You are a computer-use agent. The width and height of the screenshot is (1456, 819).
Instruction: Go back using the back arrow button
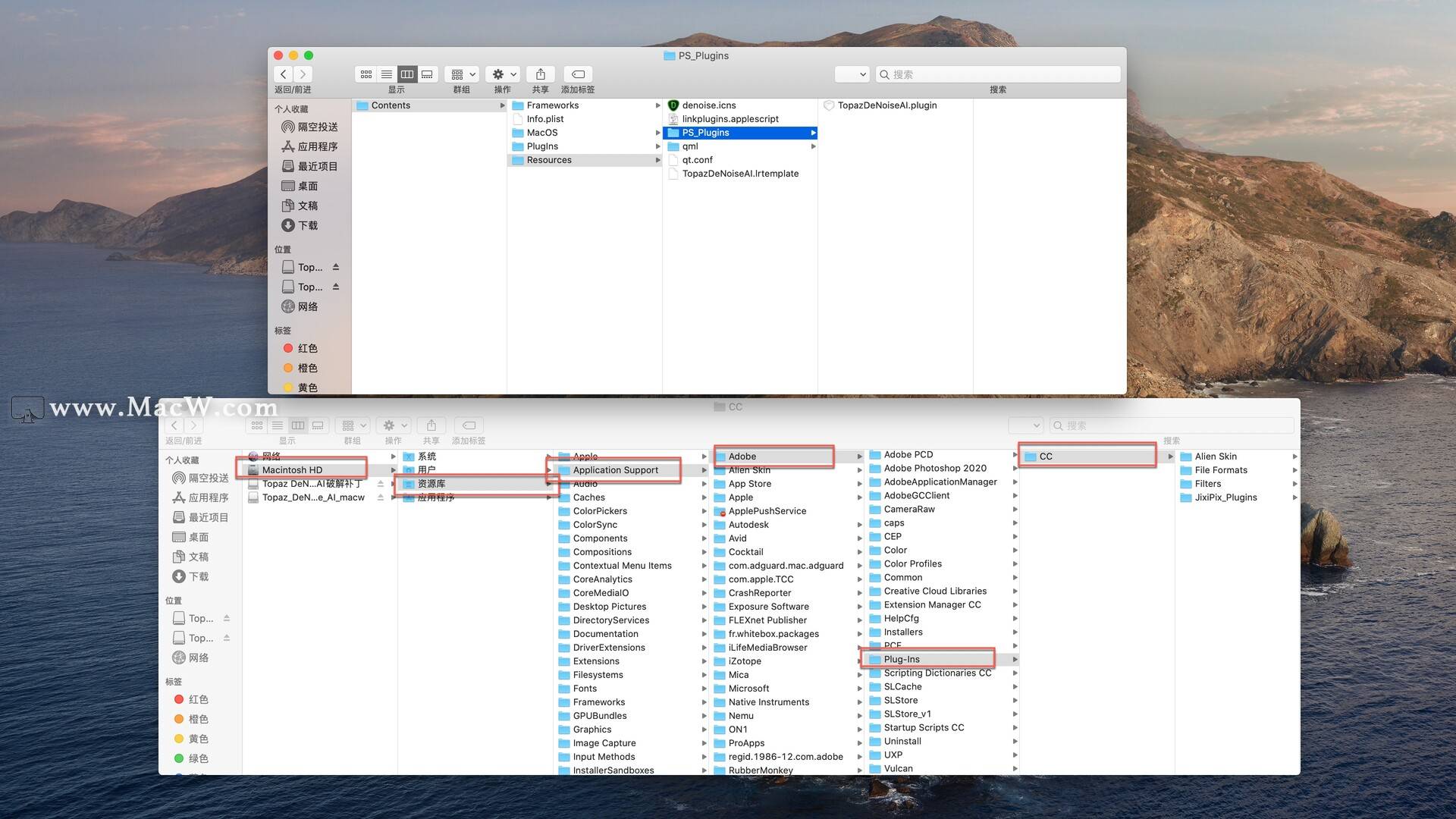(284, 74)
